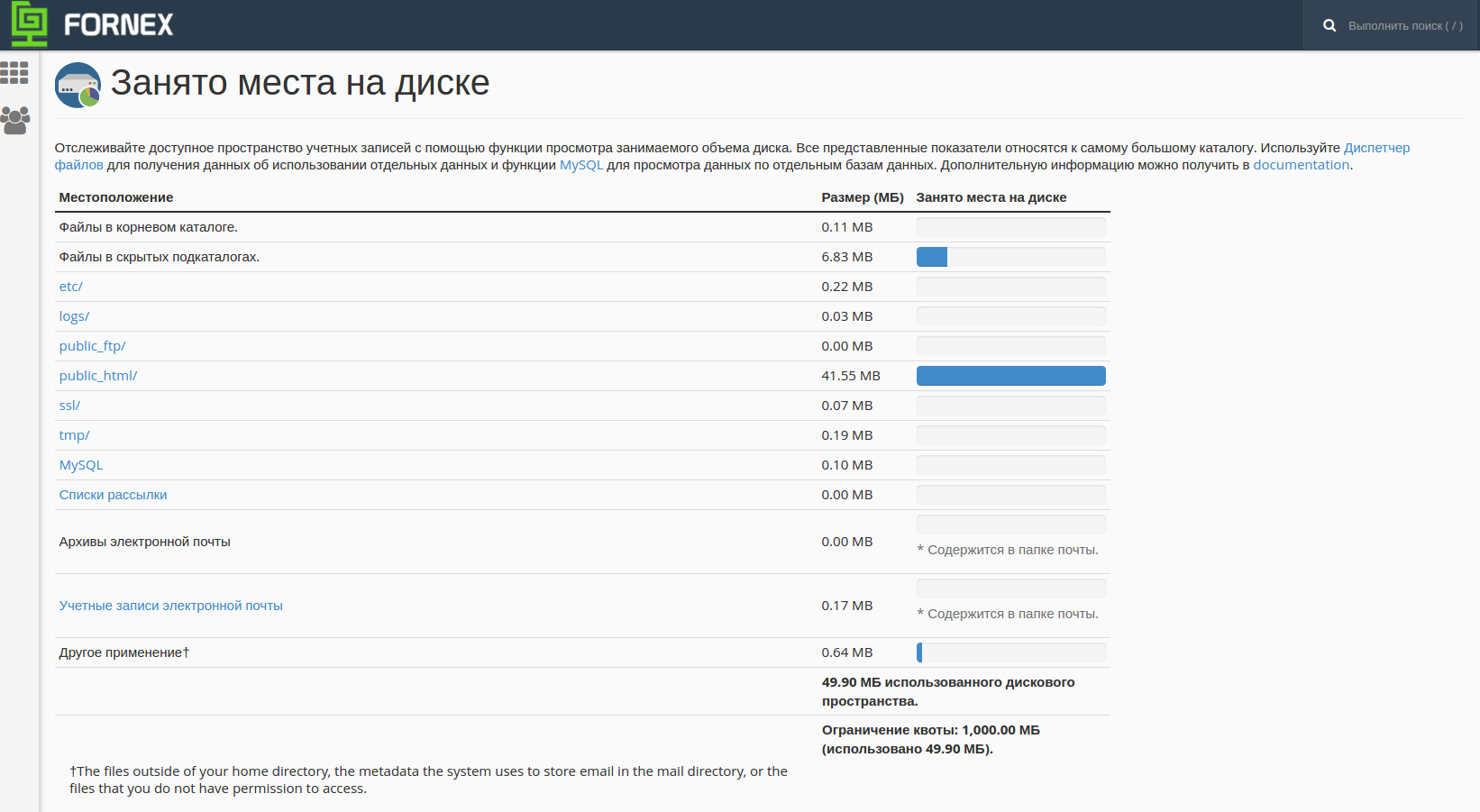This screenshot has height=812, width=1480.
Task: Select the 0.64 MB size value
Action: coord(847,652)
